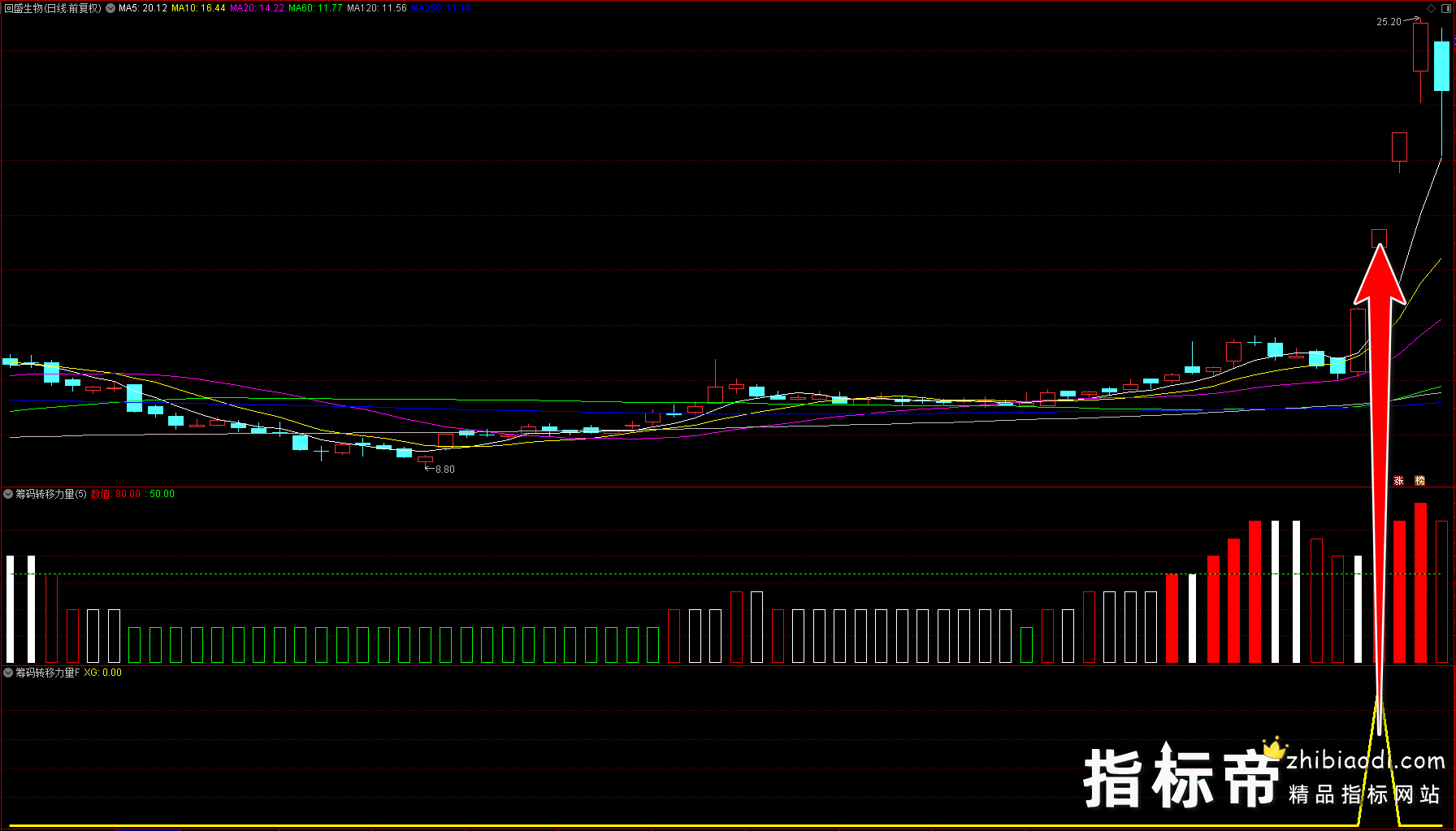Viewport: 1456px width, 831px height.
Task: Expand the 筹码转移力量F indicator dropdown arrow
Action: [8, 673]
